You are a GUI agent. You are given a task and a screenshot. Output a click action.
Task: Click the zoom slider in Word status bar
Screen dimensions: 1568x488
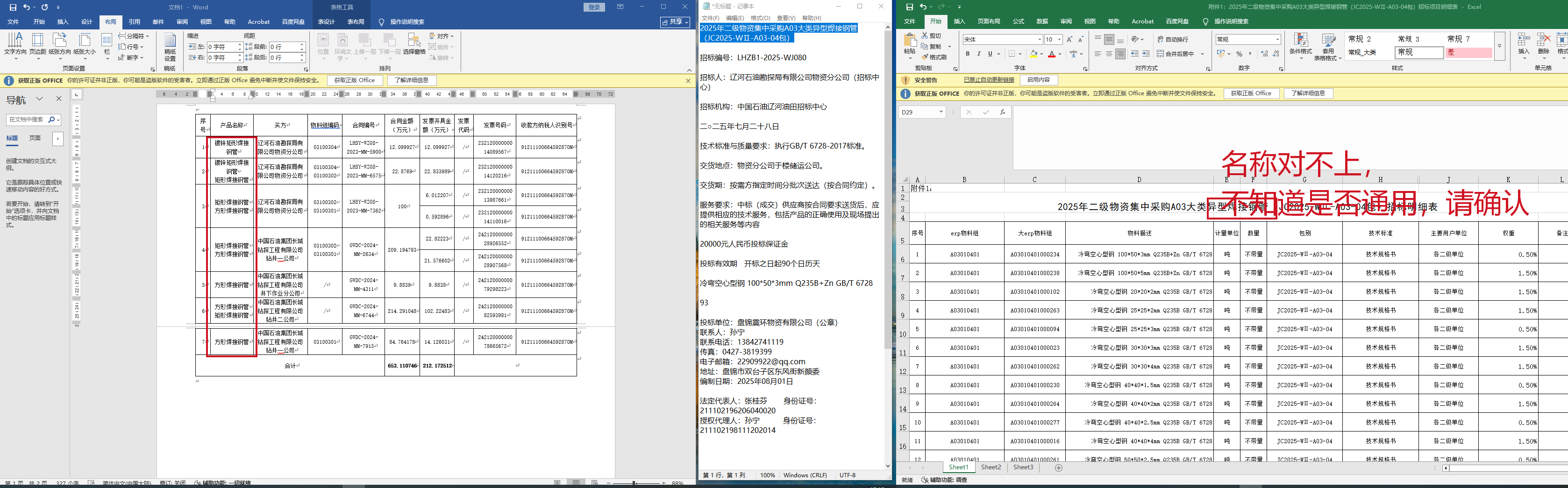pyautogui.click(x=634, y=483)
